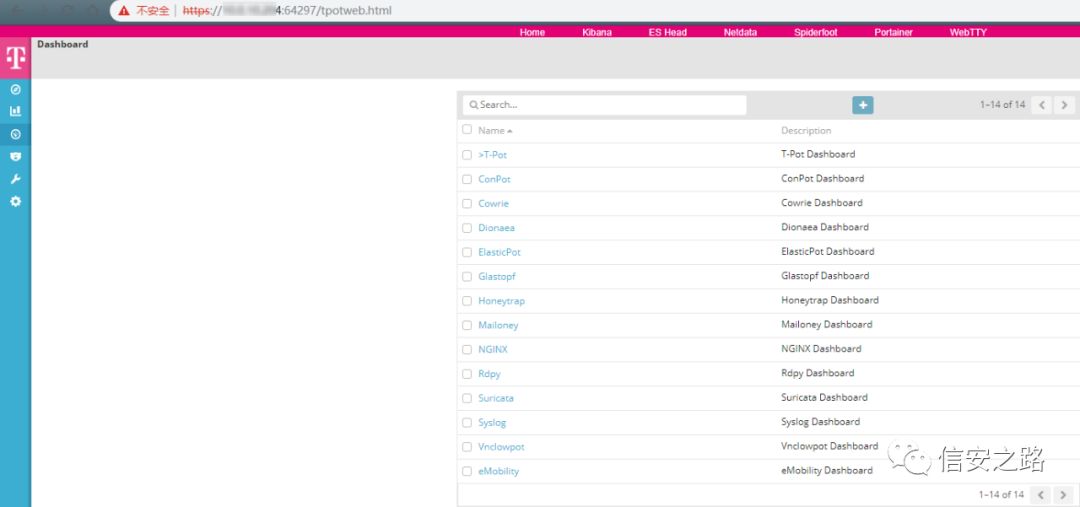The image size is (1080, 507).
Task: Check the Rdpy row checkbox
Action: click(467, 374)
